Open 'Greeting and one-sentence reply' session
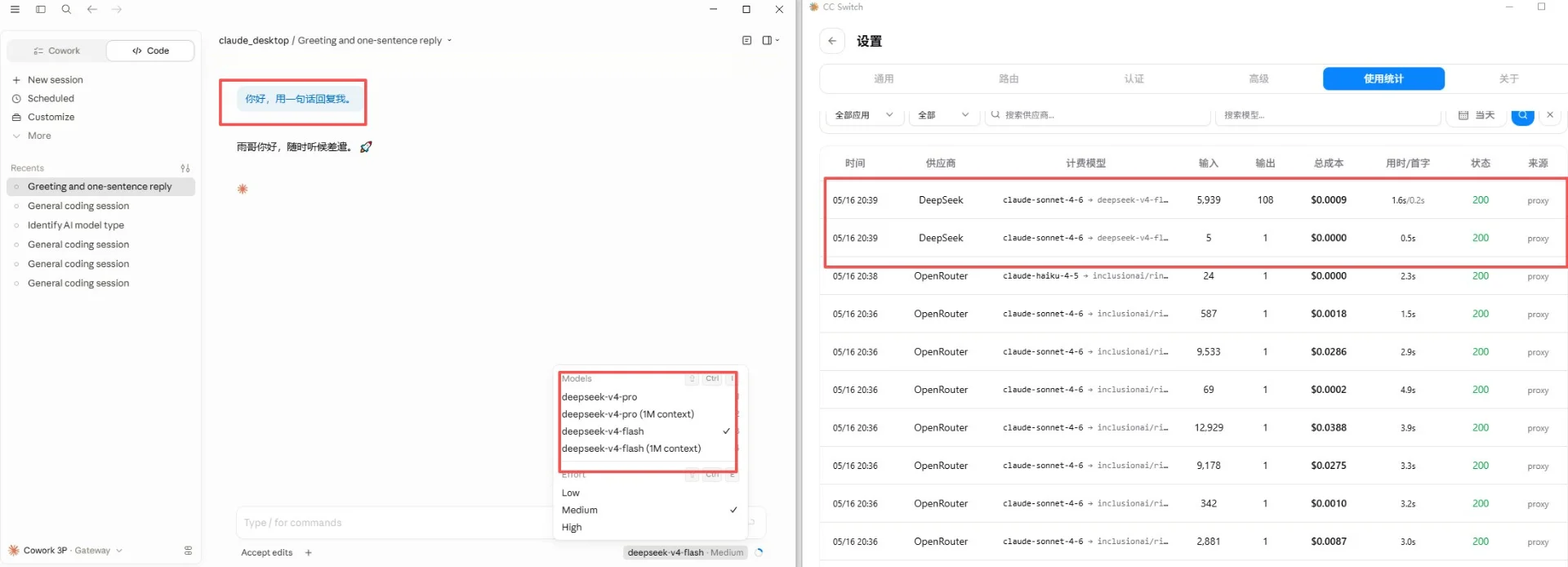This screenshot has width=1568, height=567. tap(100, 187)
